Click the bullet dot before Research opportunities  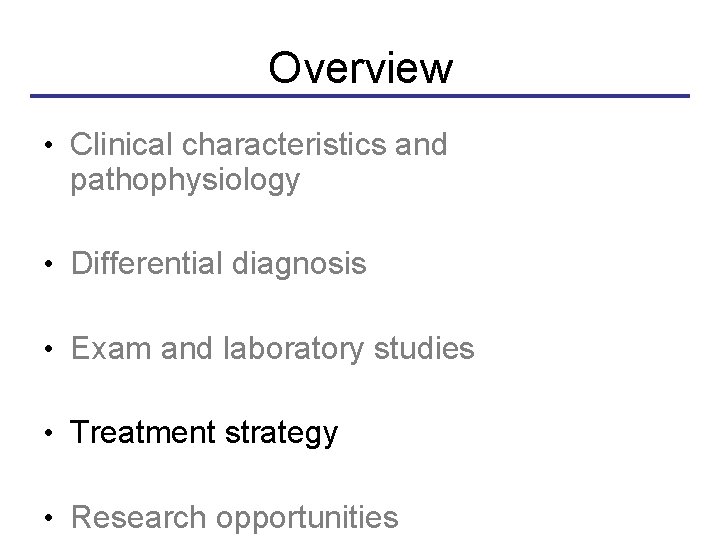[x=48, y=518]
